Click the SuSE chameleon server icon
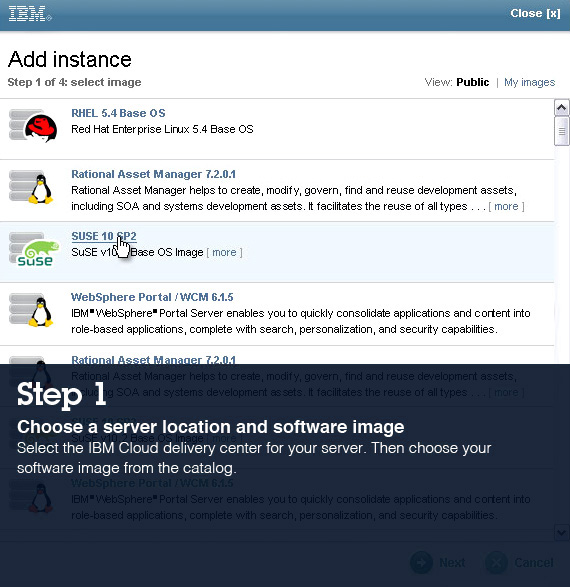 tap(34, 249)
